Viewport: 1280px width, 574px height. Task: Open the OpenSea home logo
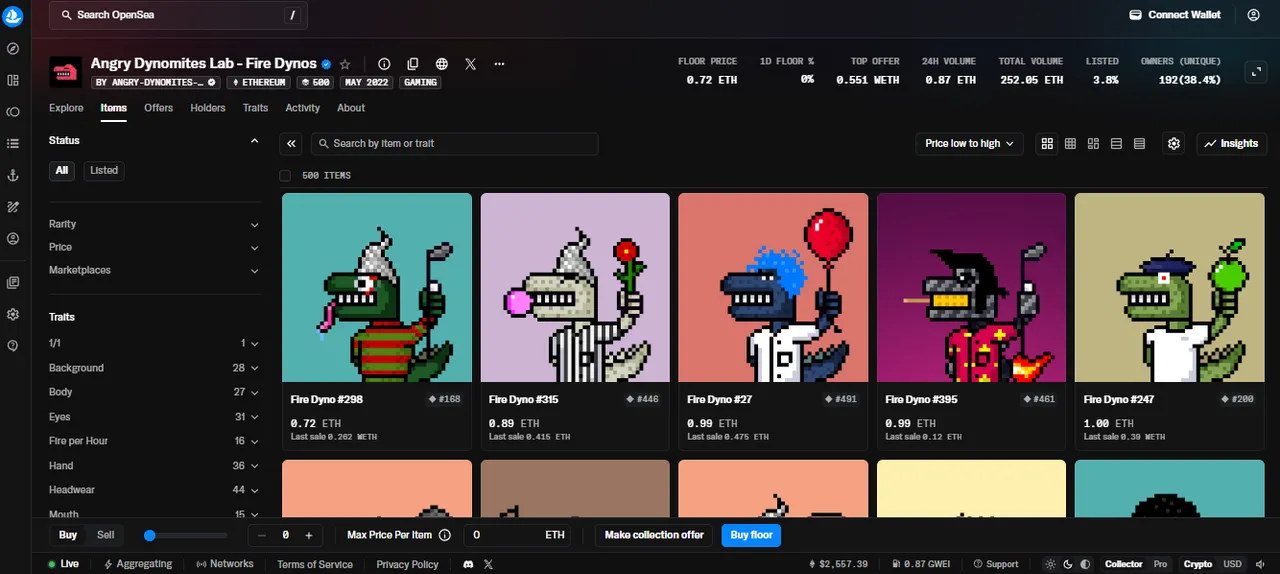tap(13, 15)
